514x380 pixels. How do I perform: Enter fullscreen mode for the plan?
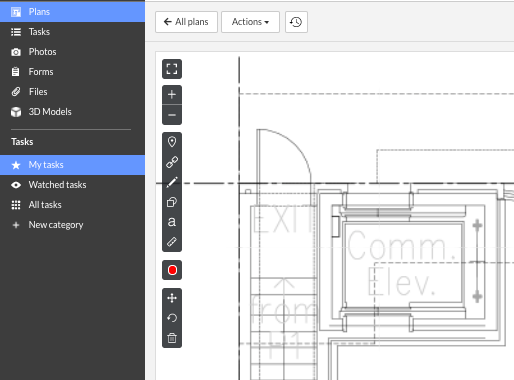point(172,69)
